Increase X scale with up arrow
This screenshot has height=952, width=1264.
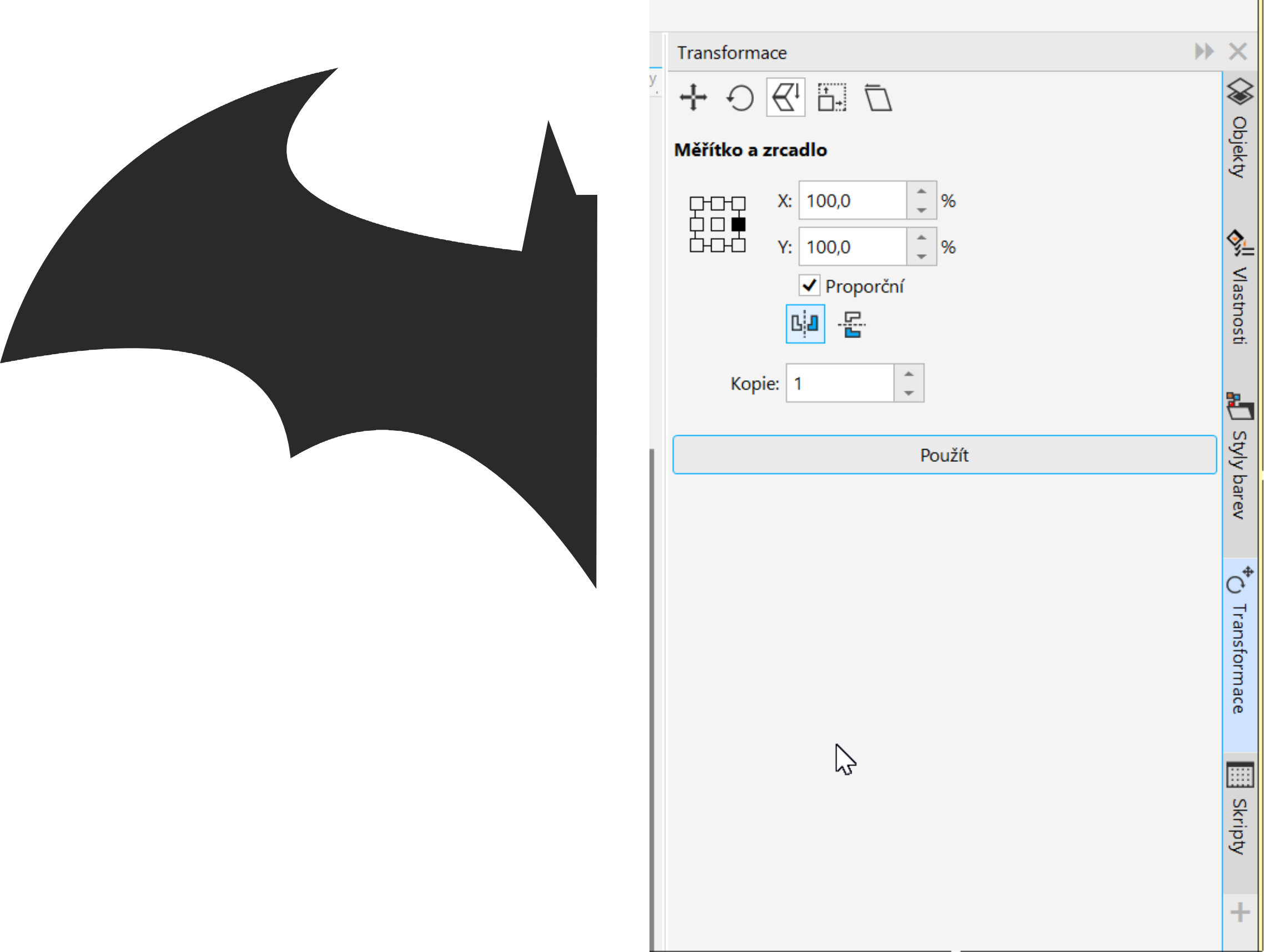[x=921, y=192]
